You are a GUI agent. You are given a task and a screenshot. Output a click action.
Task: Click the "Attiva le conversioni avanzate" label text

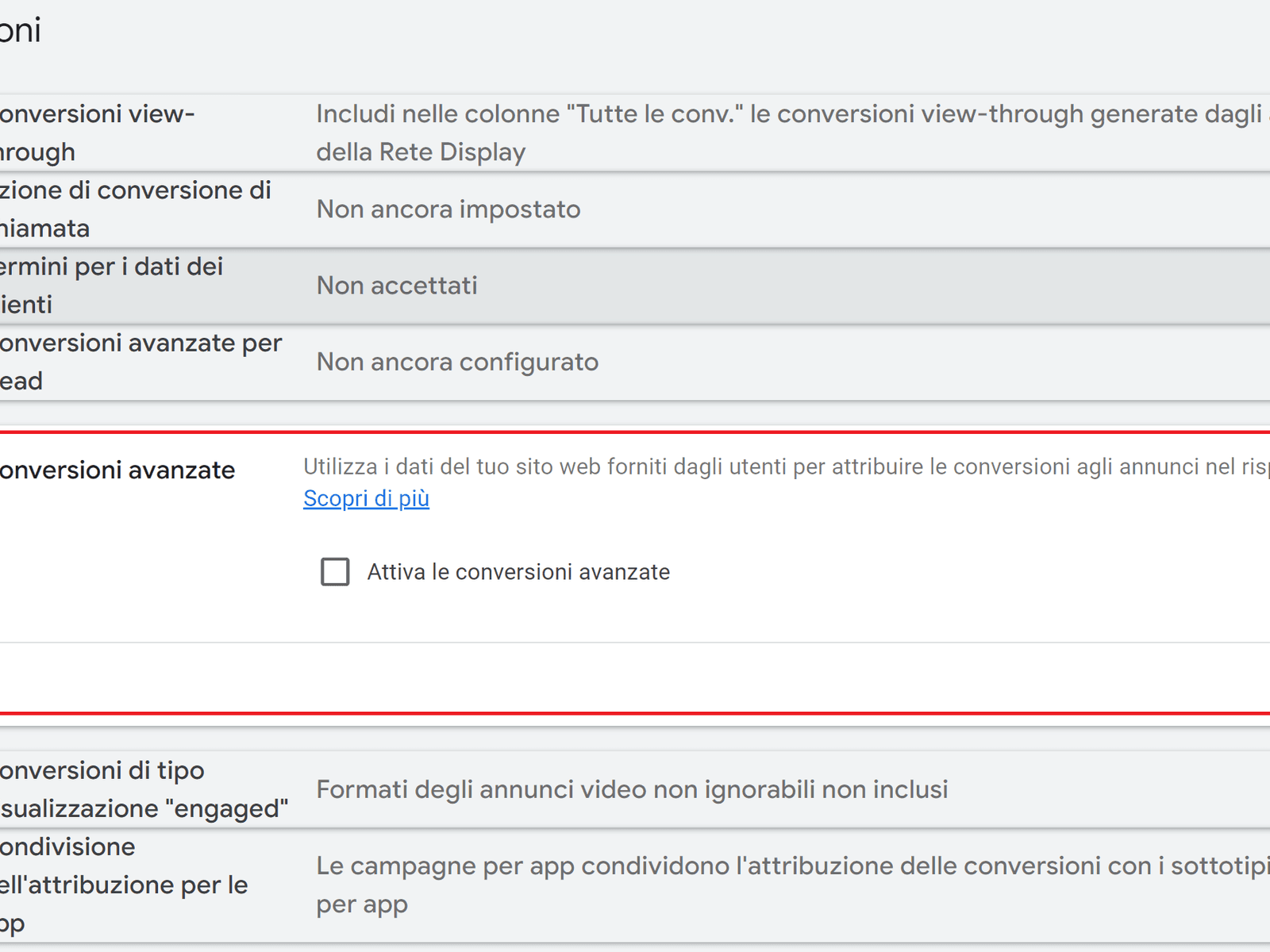[x=518, y=572]
